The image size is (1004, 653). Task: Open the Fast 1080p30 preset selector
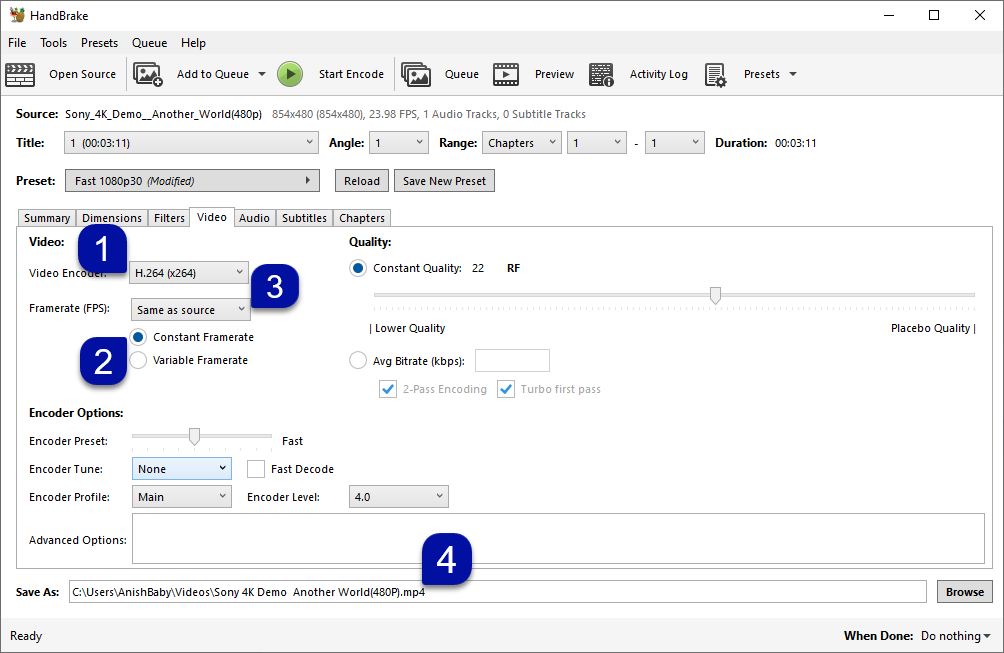coord(192,181)
